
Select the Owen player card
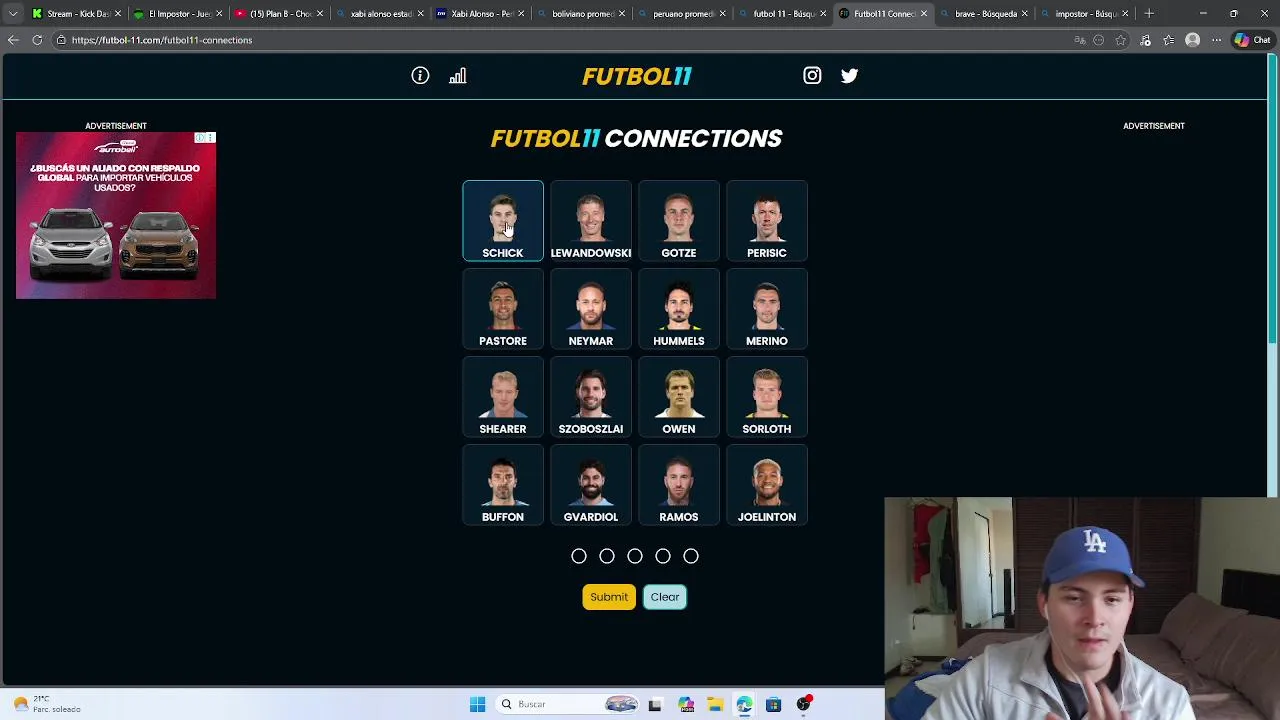pyautogui.click(x=679, y=397)
